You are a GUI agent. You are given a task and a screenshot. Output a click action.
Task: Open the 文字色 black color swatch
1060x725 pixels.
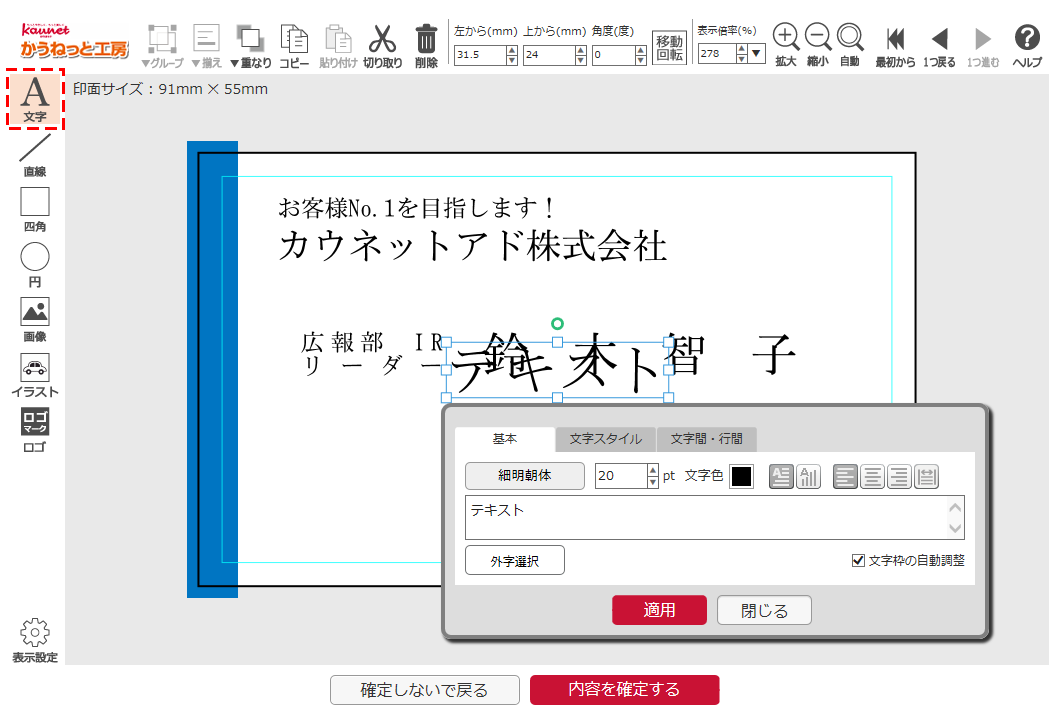coord(742,476)
